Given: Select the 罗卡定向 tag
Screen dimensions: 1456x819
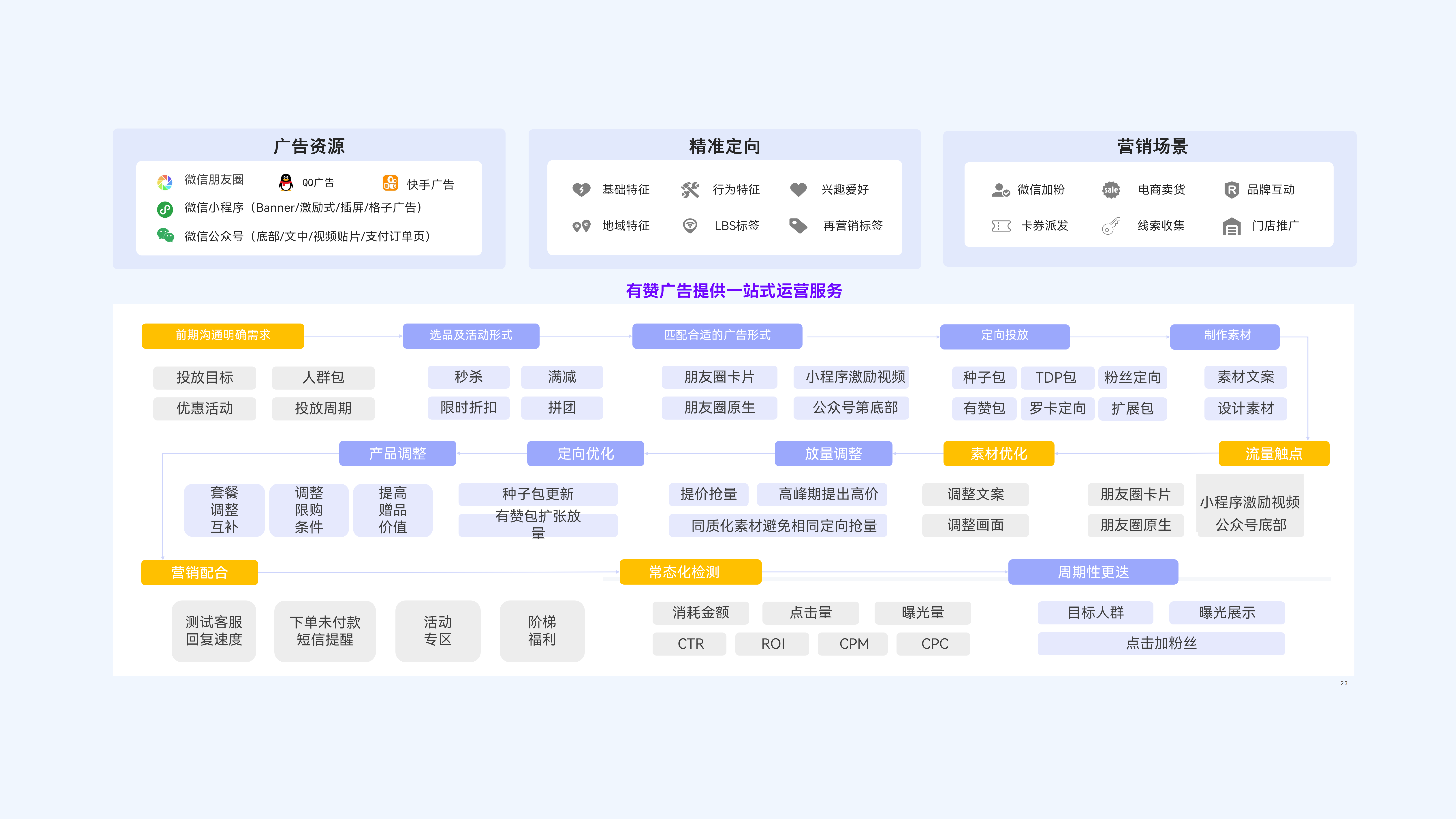Looking at the screenshot, I should coord(1057,409).
